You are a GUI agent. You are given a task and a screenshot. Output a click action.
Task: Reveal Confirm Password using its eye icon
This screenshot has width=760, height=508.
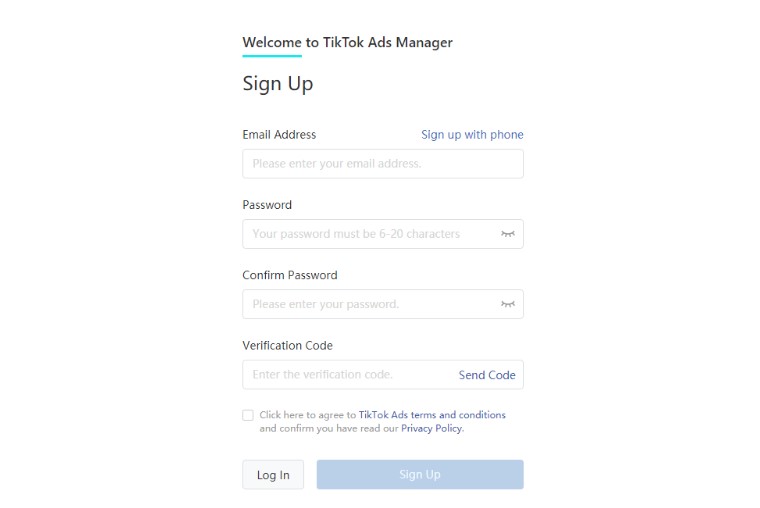[x=507, y=304]
